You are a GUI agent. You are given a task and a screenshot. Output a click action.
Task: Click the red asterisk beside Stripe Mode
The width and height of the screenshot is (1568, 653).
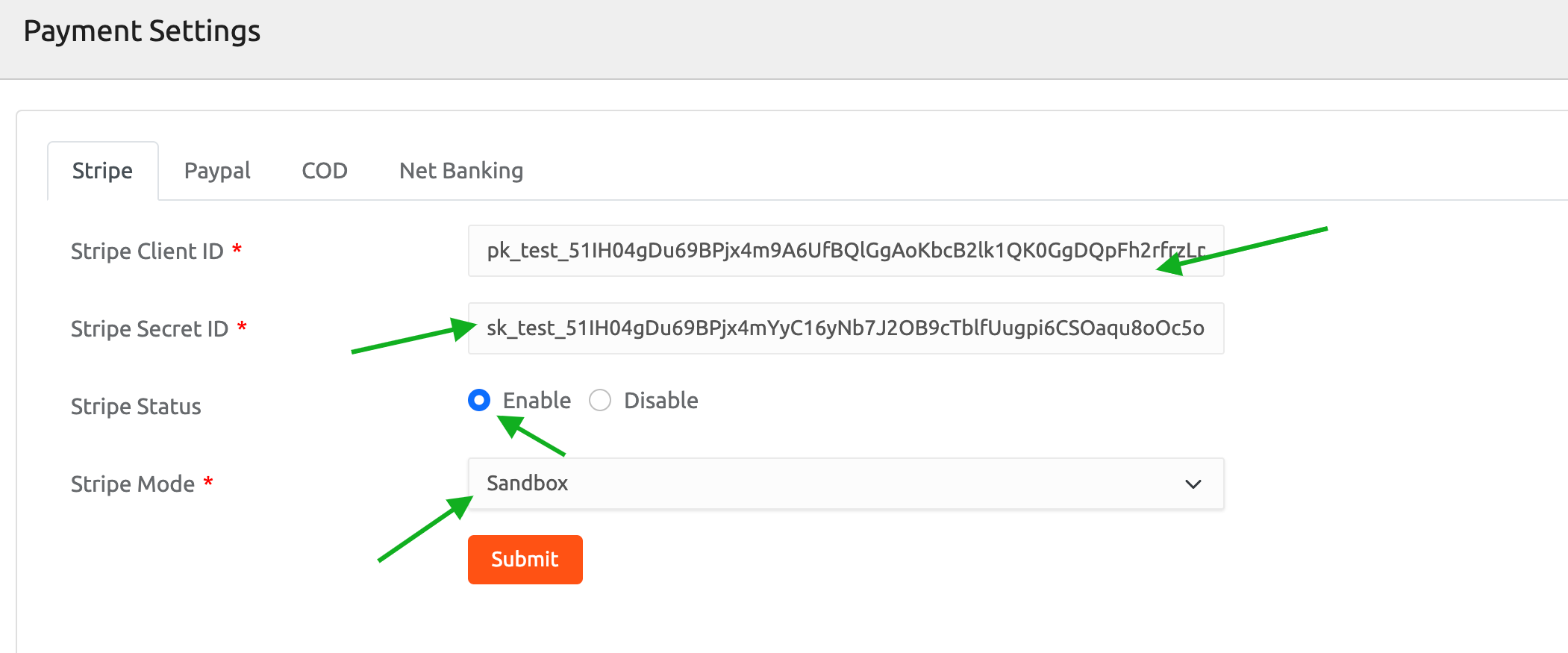click(209, 481)
